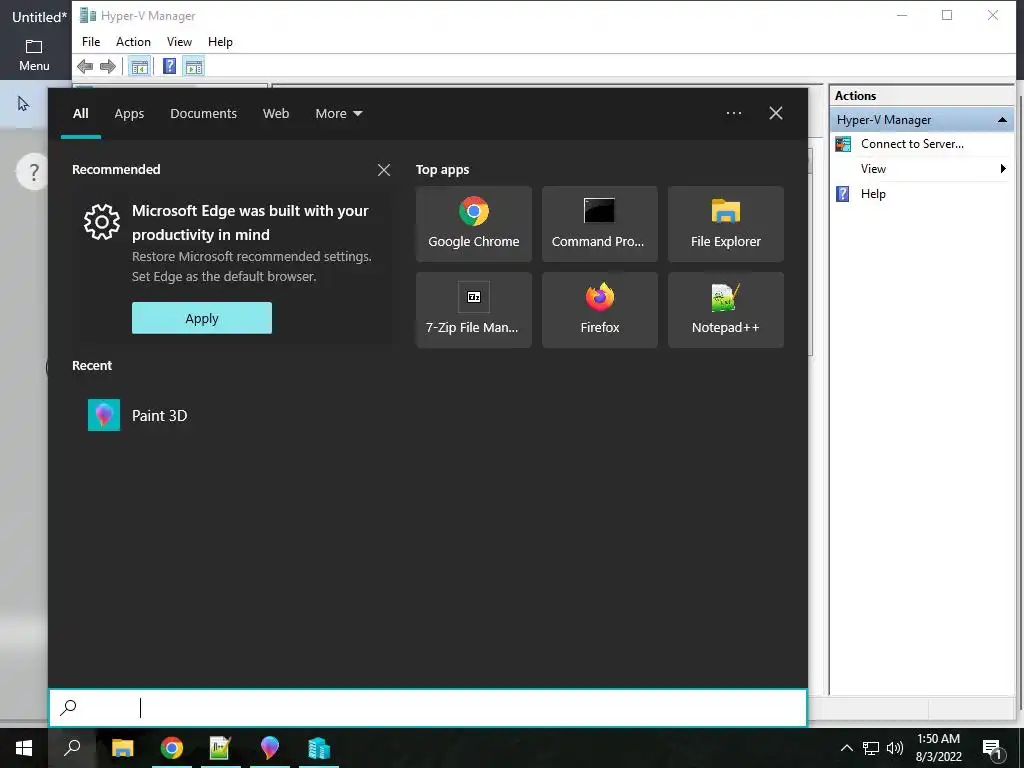Close the search panel
The image size is (1024, 768).
776,113
